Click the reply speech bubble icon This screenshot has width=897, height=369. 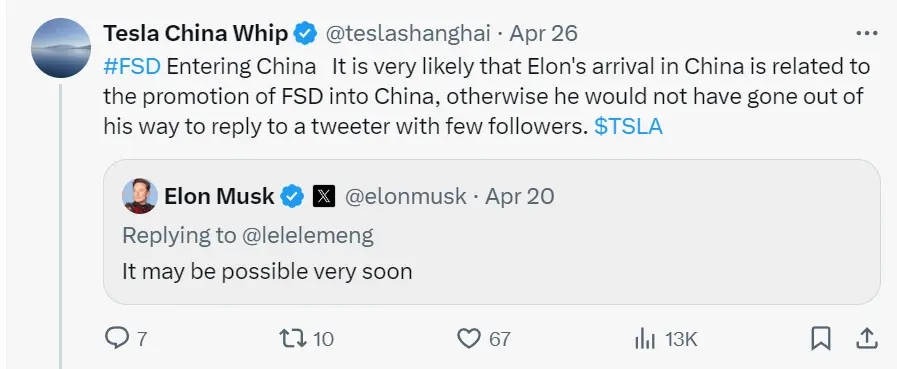click(117, 338)
